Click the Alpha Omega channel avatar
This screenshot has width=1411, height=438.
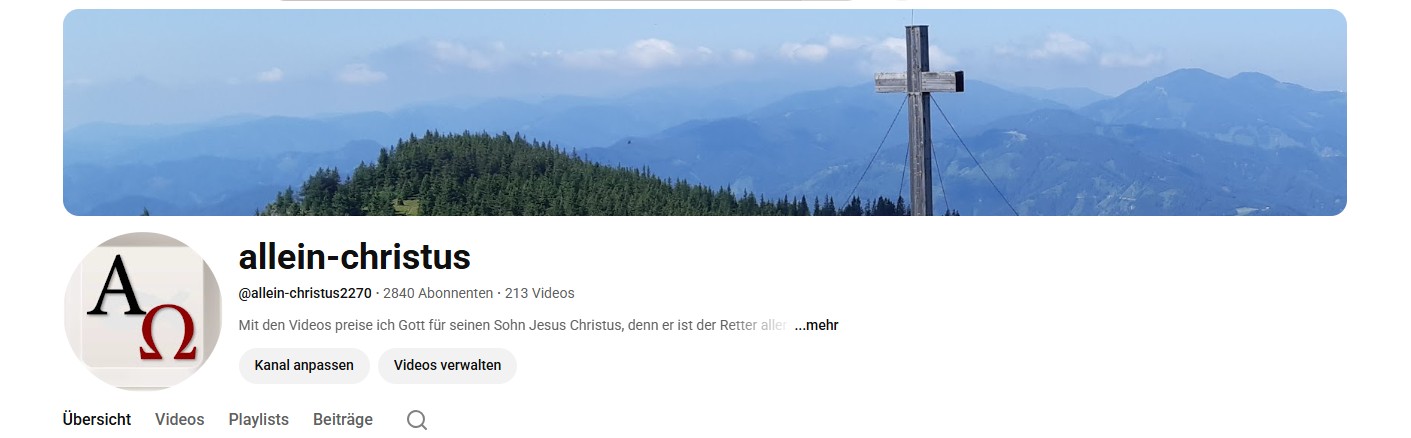click(143, 311)
